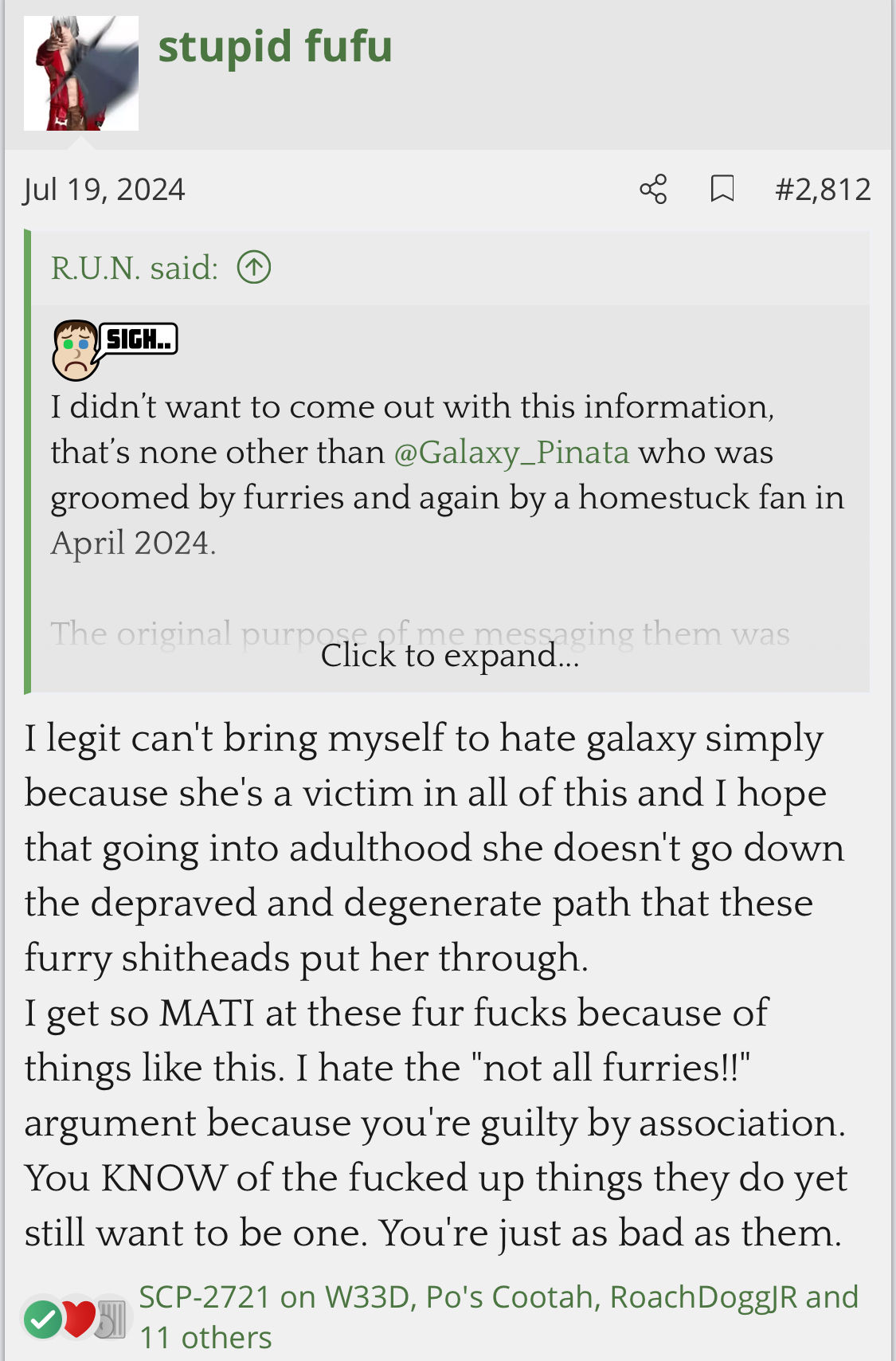View RoachDoggJR in reactions list
This screenshot has height=1361, width=896.
point(704,1297)
